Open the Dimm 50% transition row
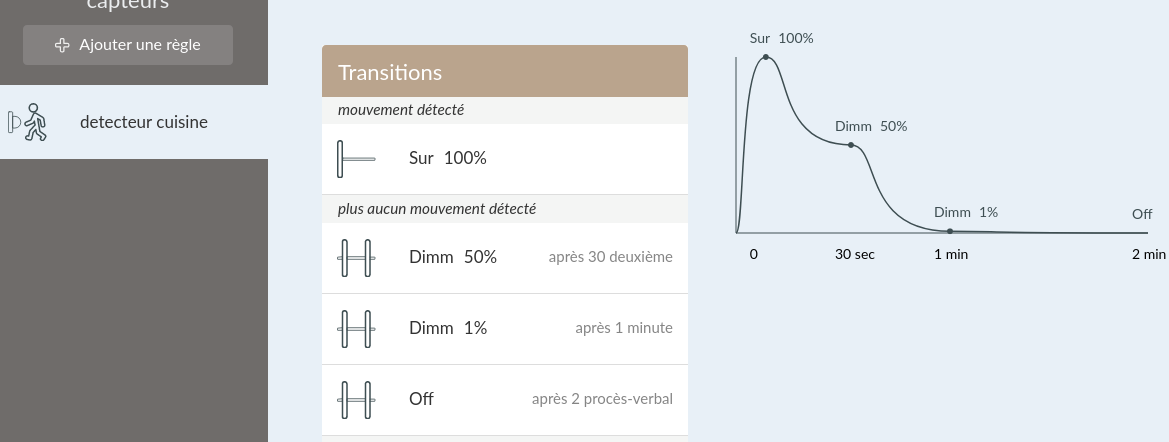Image resolution: width=1169 pixels, height=442 pixels. pyautogui.click(x=505, y=258)
